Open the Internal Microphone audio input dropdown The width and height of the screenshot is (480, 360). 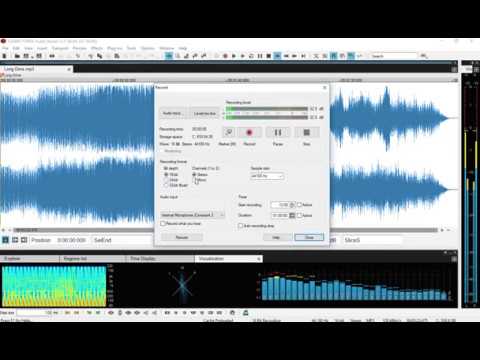[x=192, y=215]
